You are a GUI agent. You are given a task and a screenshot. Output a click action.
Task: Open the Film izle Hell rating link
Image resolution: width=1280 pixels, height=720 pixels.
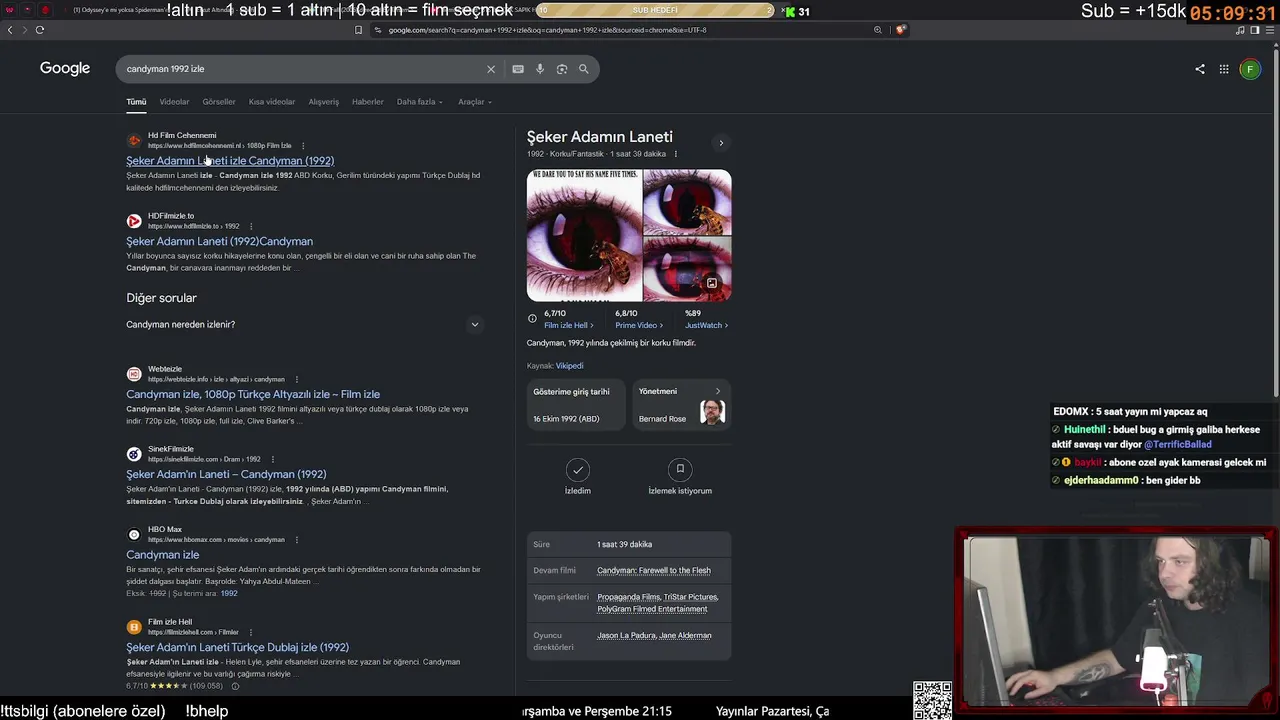(568, 325)
